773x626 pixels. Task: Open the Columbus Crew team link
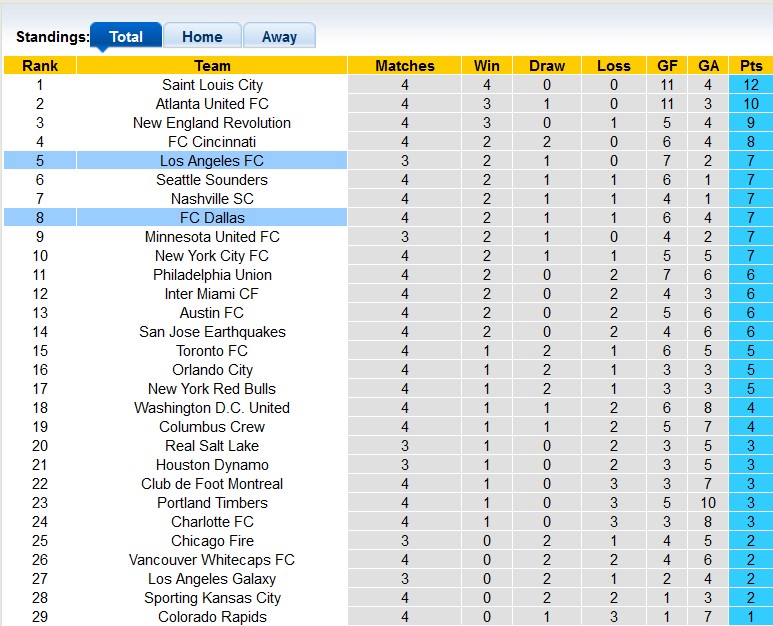click(x=212, y=427)
